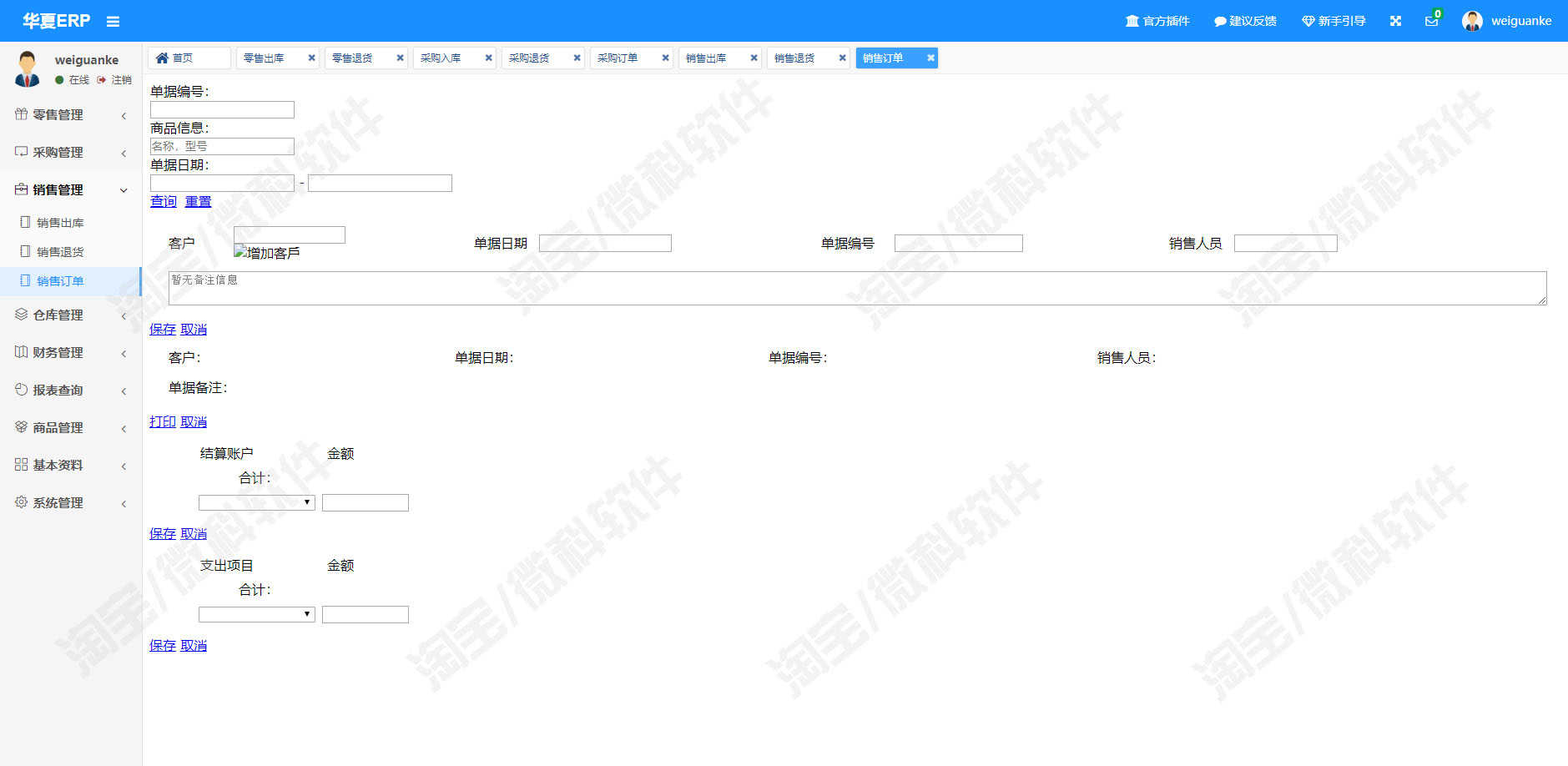This screenshot has height=766, width=1568.
Task: Close the 销售出库 tab
Action: (x=754, y=58)
